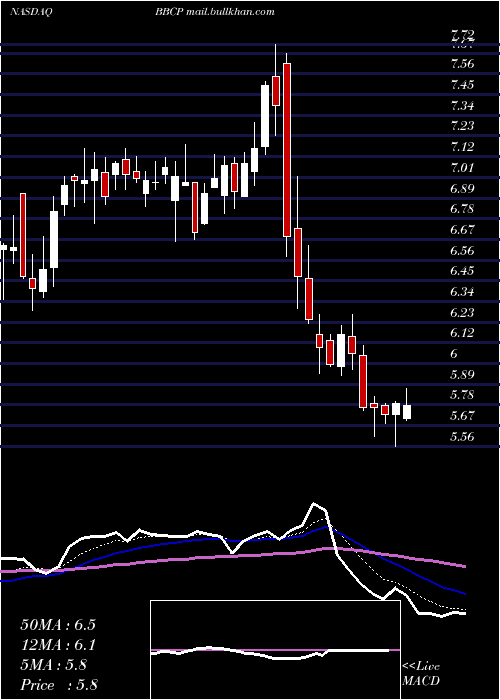Click the 6 price axis label
This screenshot has width=500, height=700.
pyautogui.click(x=454, y=354)
